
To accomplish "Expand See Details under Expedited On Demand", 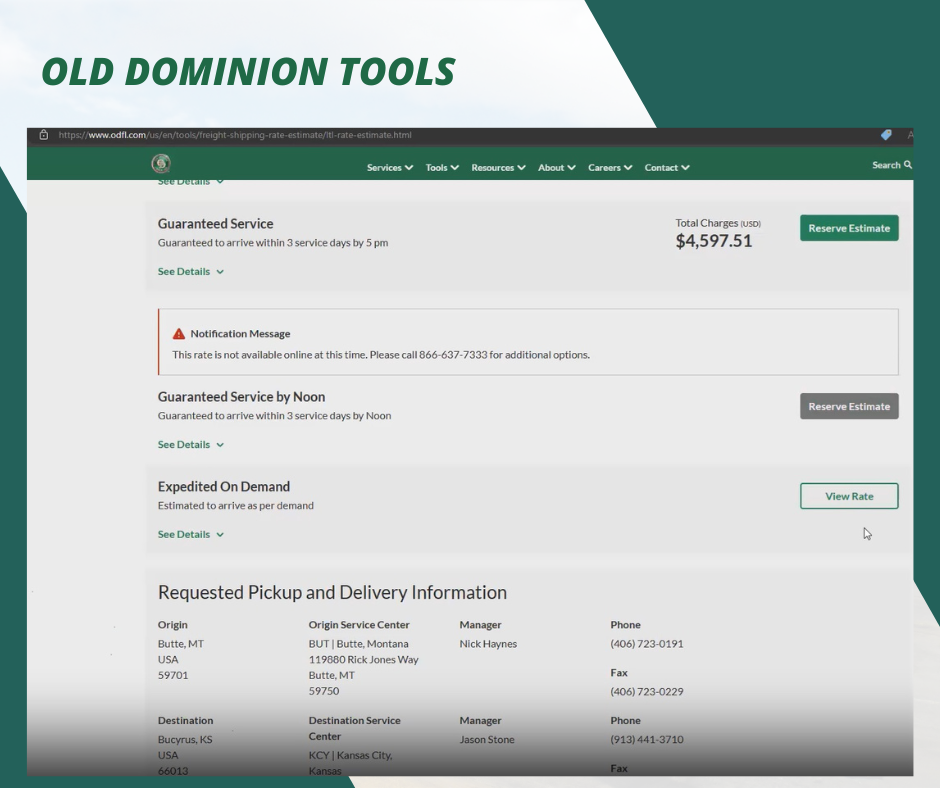I will tap(191, 534).
